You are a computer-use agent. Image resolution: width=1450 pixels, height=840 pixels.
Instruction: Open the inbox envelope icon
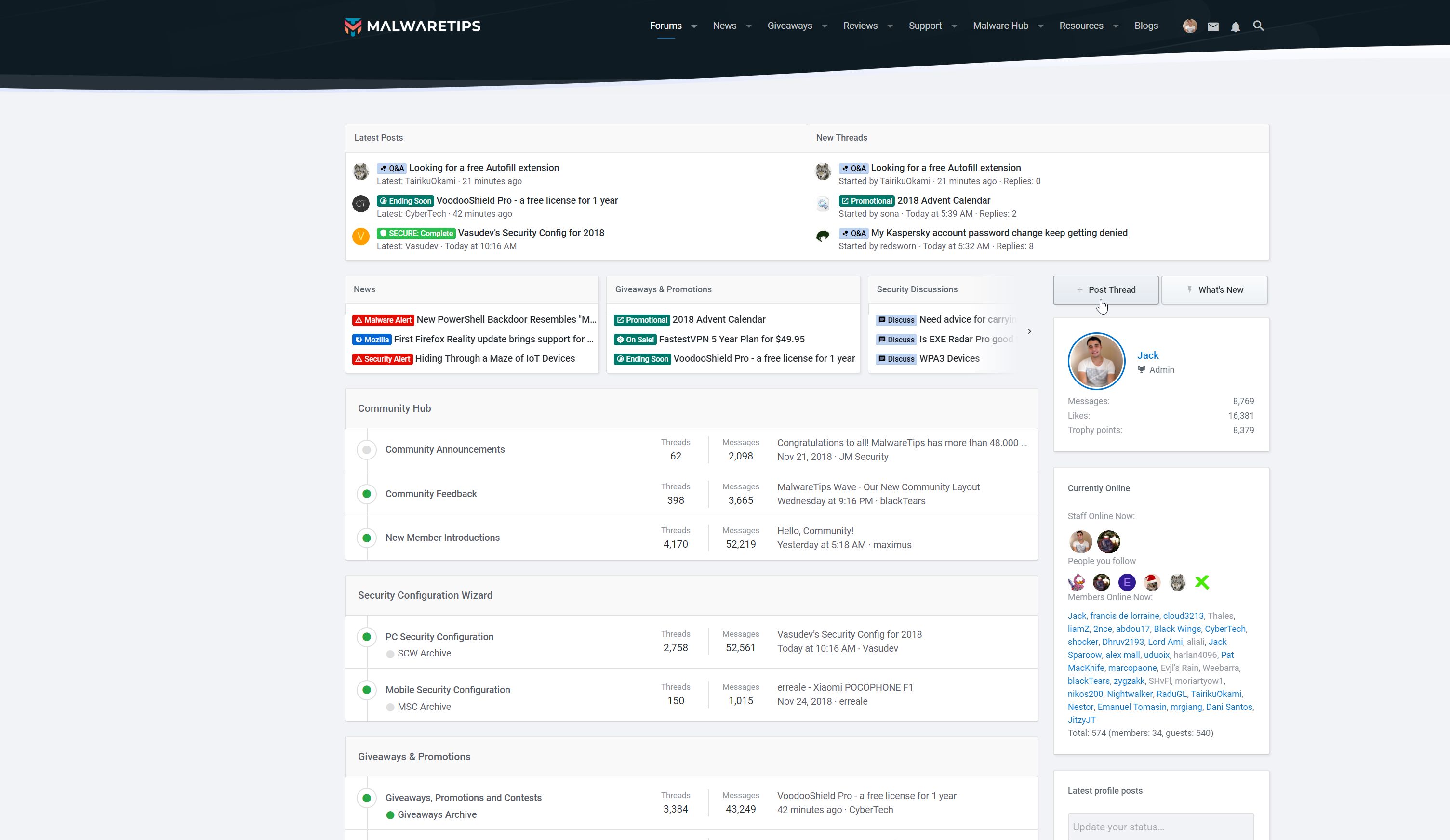click(x=1213, y=26)
